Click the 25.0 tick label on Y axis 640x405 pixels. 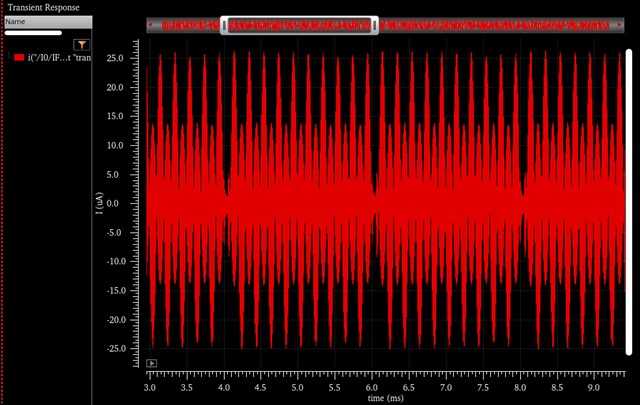(x=113, y=58)
